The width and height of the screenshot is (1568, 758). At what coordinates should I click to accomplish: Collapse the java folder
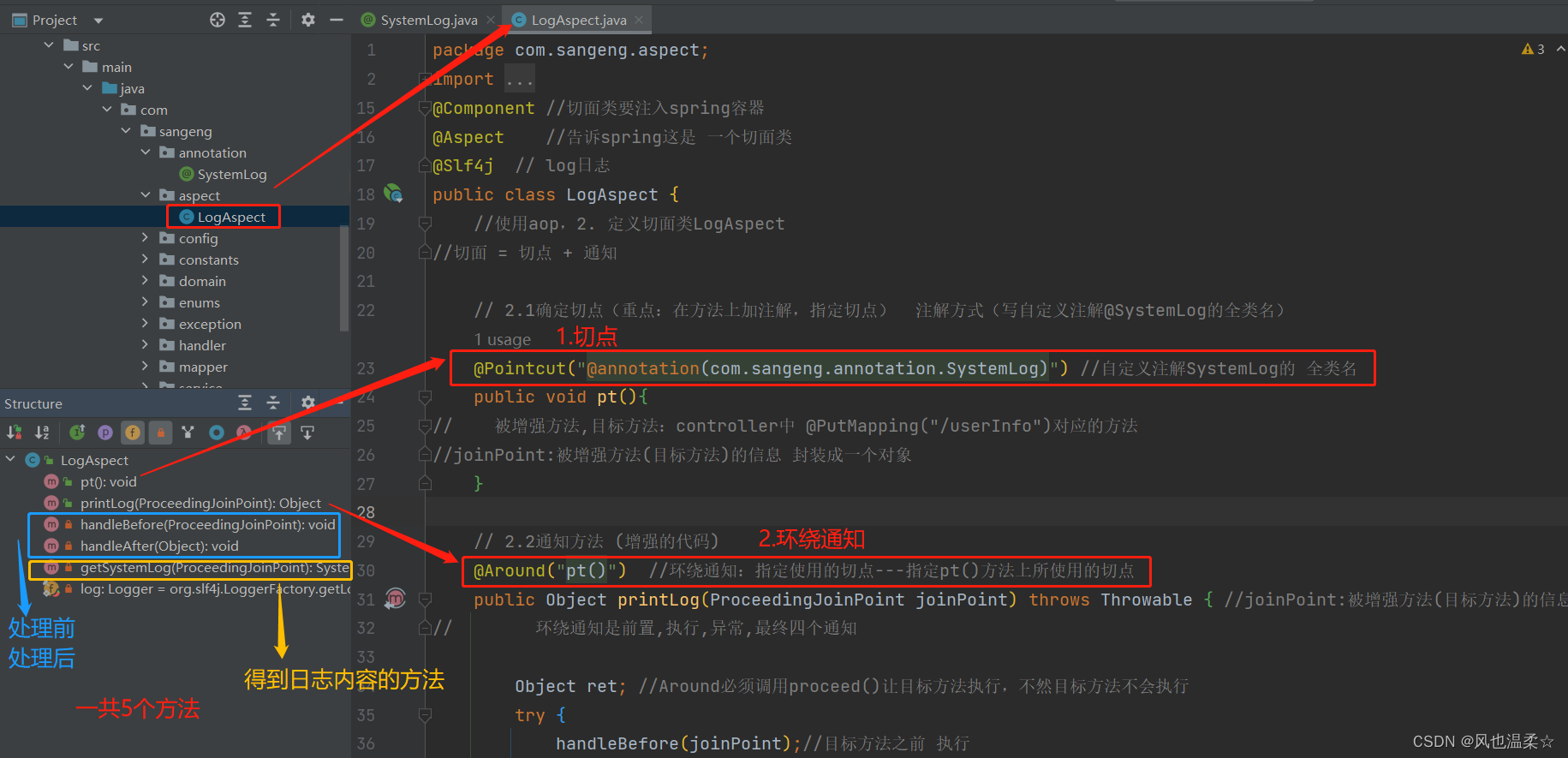coord(87,88)
